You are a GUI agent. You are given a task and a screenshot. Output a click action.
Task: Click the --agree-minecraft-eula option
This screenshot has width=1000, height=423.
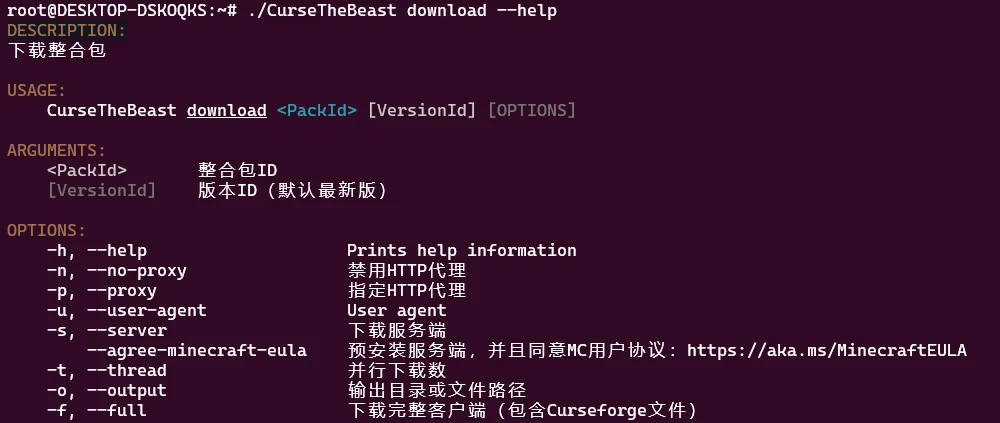tap(197, 350)
